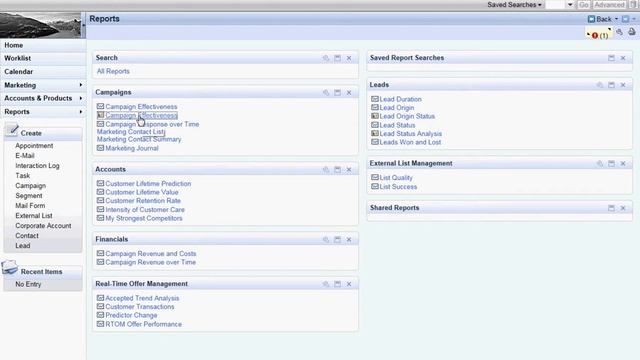Collapse the Shared Reports panel
Image resolution: width=640 pixels, height=360 pixels.
pos(611,208)
